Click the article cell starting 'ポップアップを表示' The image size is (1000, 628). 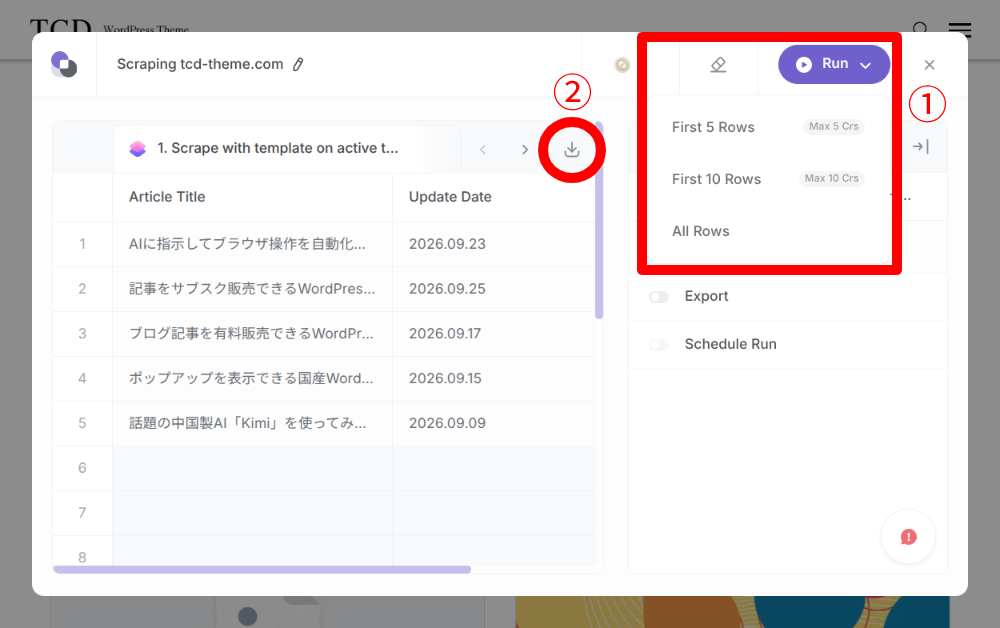[253, 378]
